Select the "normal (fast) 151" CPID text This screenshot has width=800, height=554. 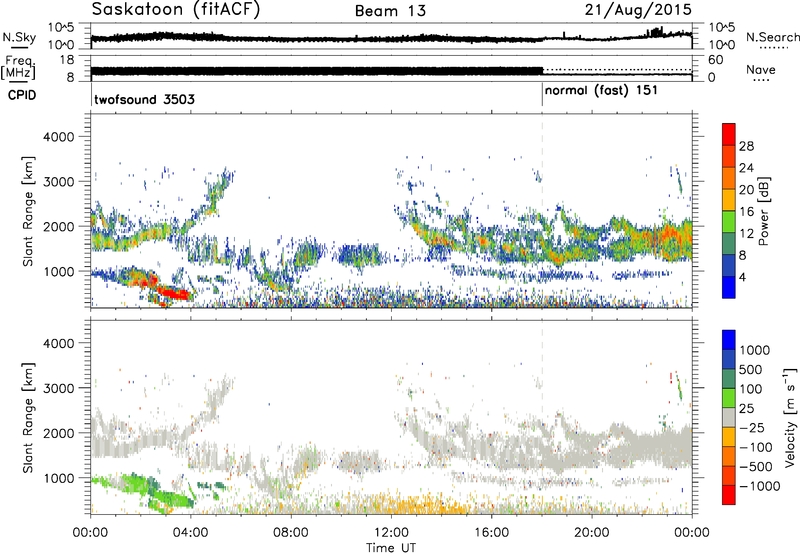[x=601, y=91]
